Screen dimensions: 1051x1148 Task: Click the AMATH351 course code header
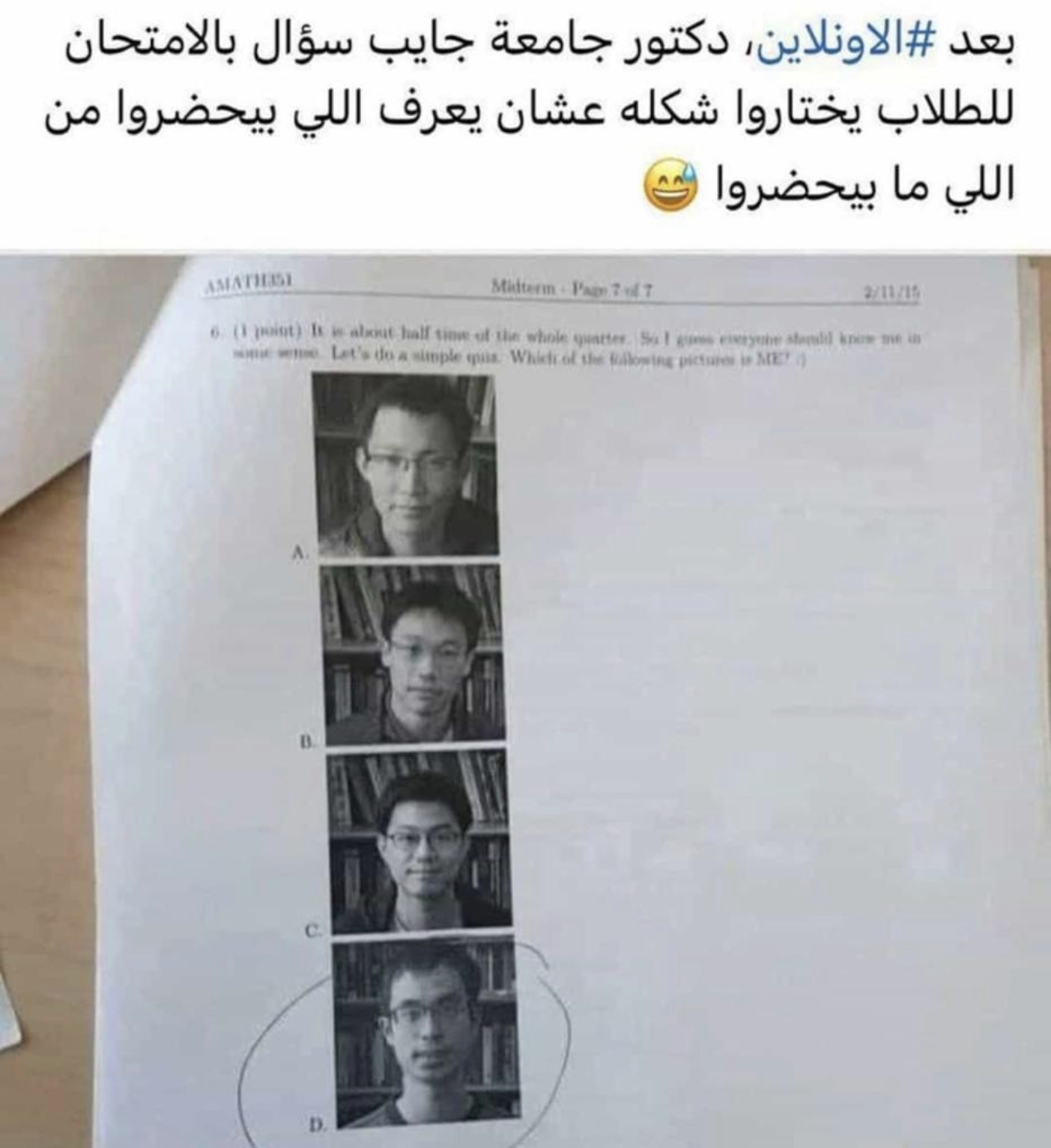(x=248, y=285)
